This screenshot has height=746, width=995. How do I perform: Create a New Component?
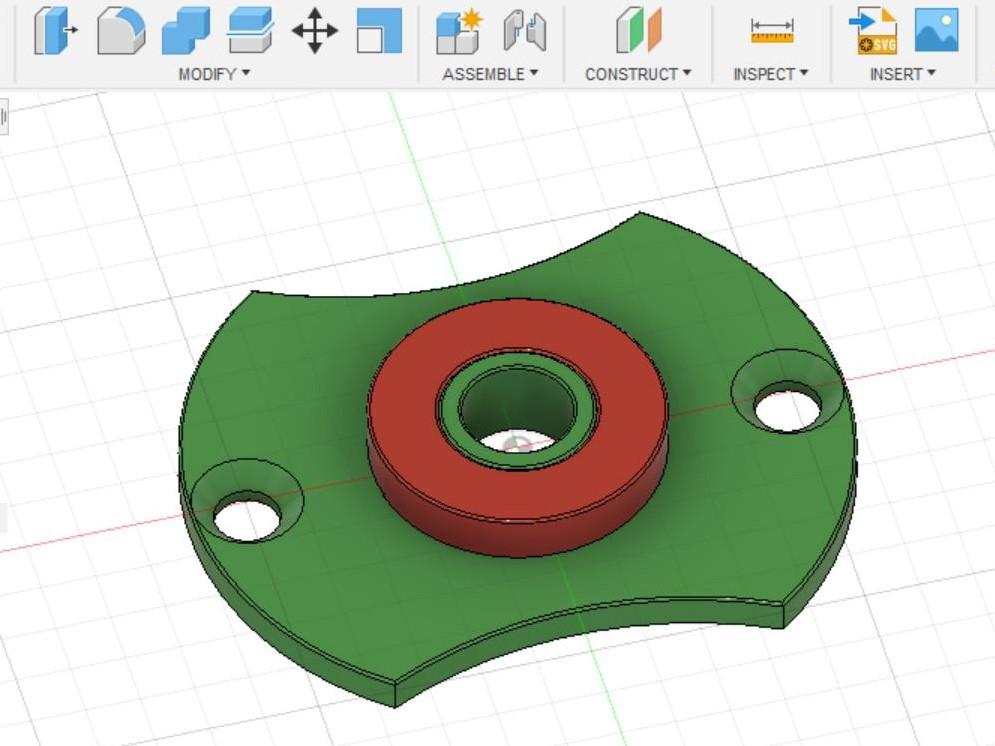point(460,31)
